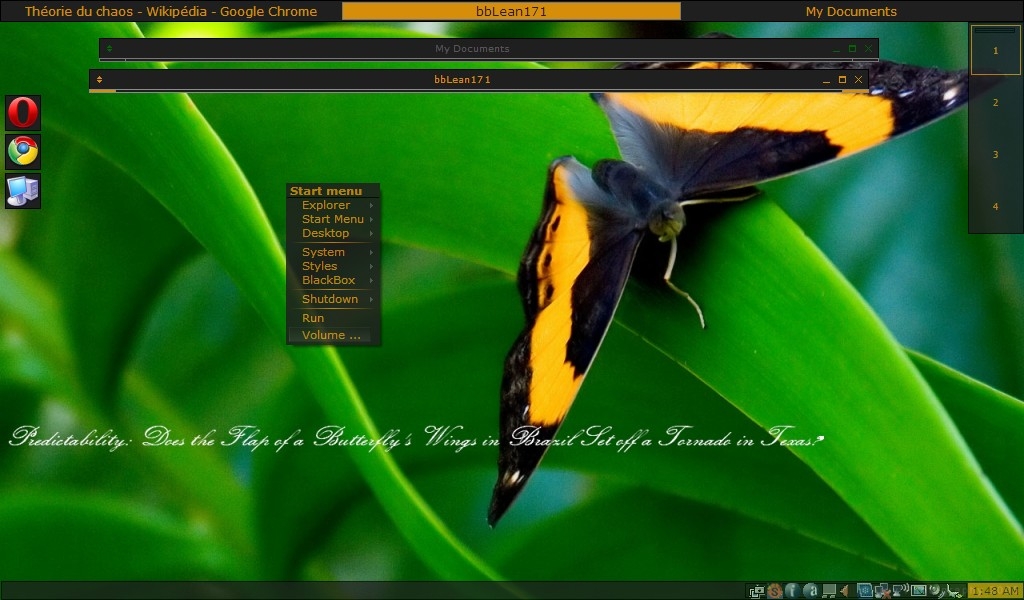Expand the Shutdown submenu
The width and height of the screenshot is (1024, 600).
333,299
